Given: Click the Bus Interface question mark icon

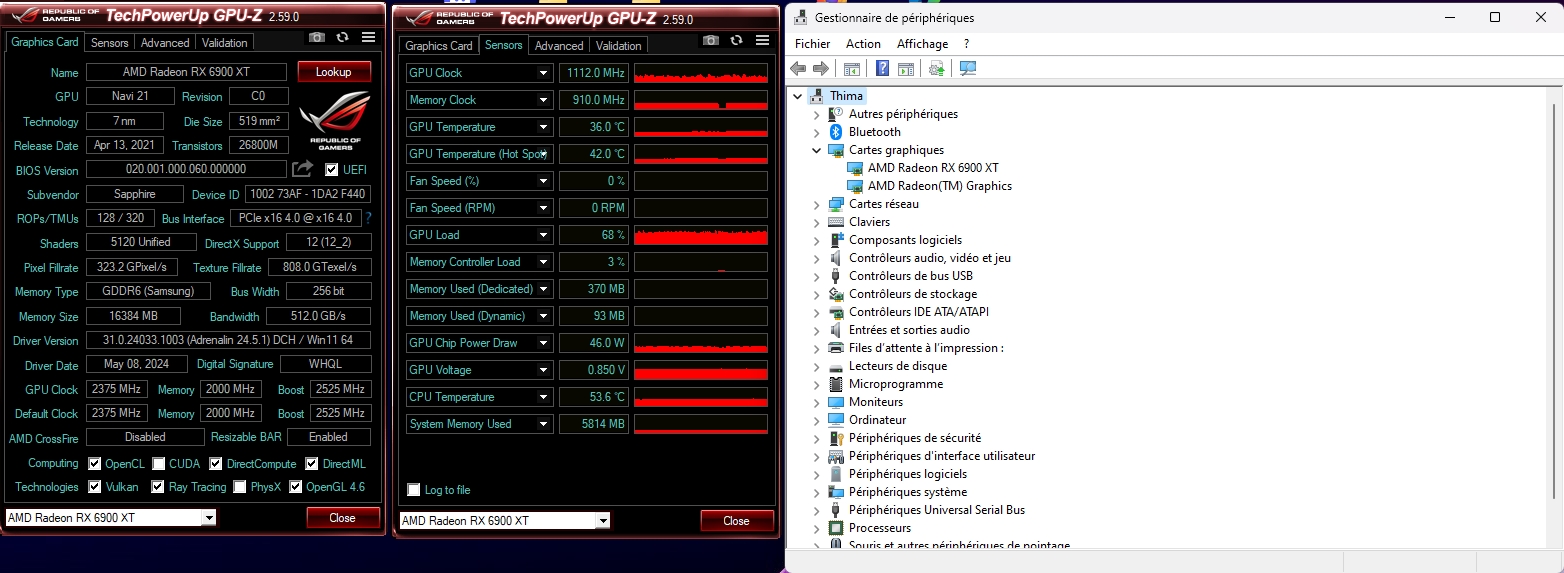Looking at the screenshot, I should pos(369,218).
